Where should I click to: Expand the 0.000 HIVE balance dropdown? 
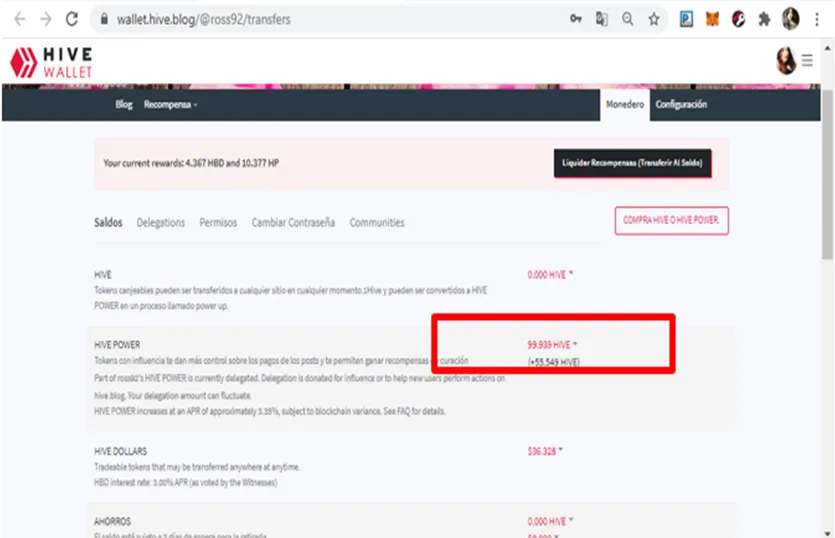point(550,274)
